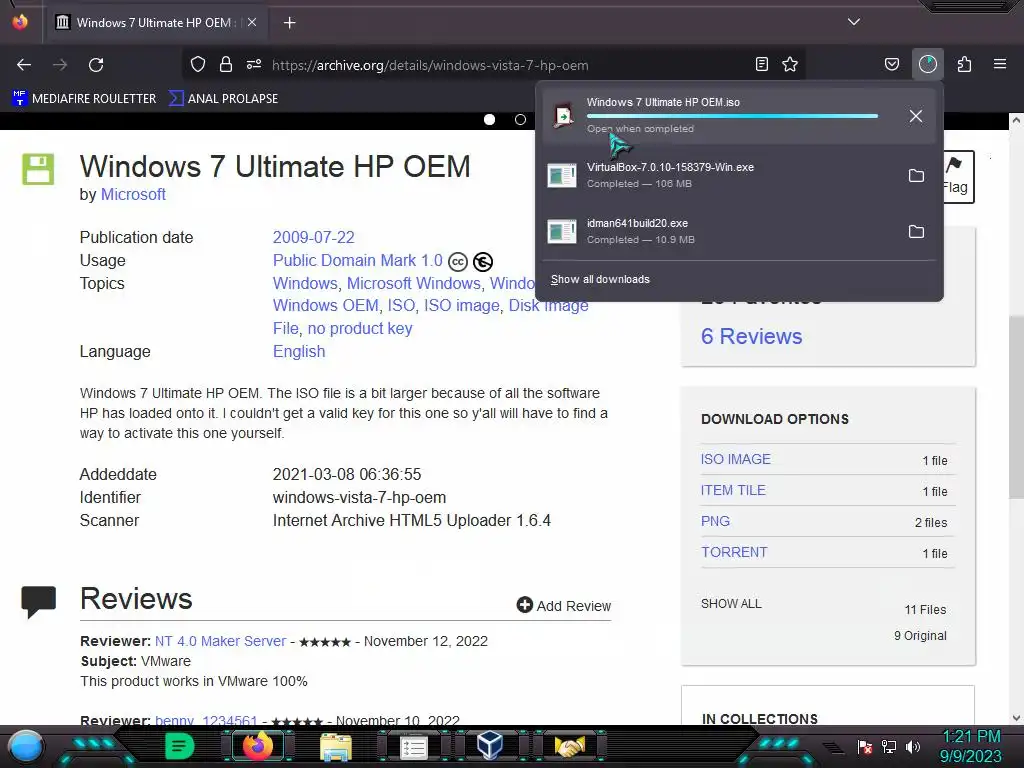Open idman641build20.exe download
Image resolution: width=1024 pixels, height=768 pixels.
718,231
